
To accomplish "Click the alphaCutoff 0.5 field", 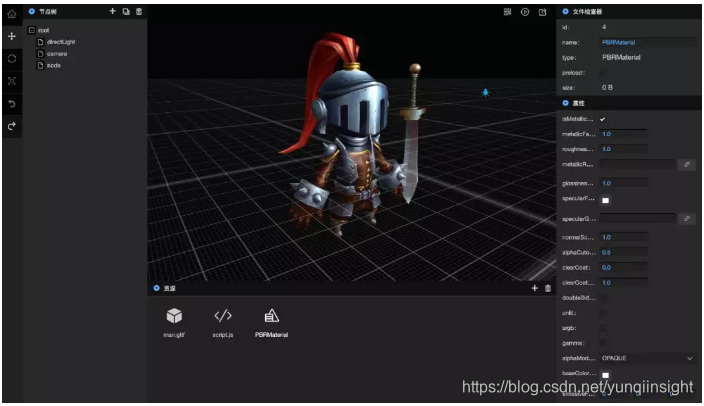I will [624, 252].
